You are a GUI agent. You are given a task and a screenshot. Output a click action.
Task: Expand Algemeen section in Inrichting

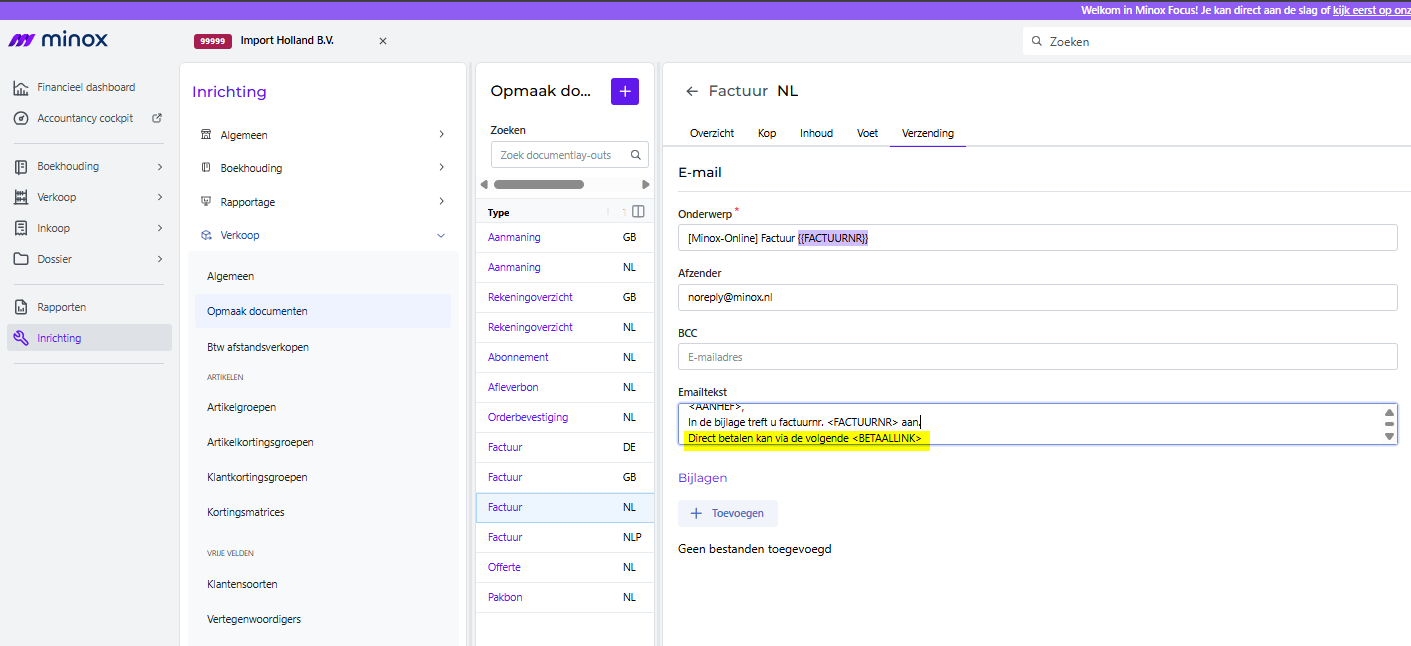point(441,134)
